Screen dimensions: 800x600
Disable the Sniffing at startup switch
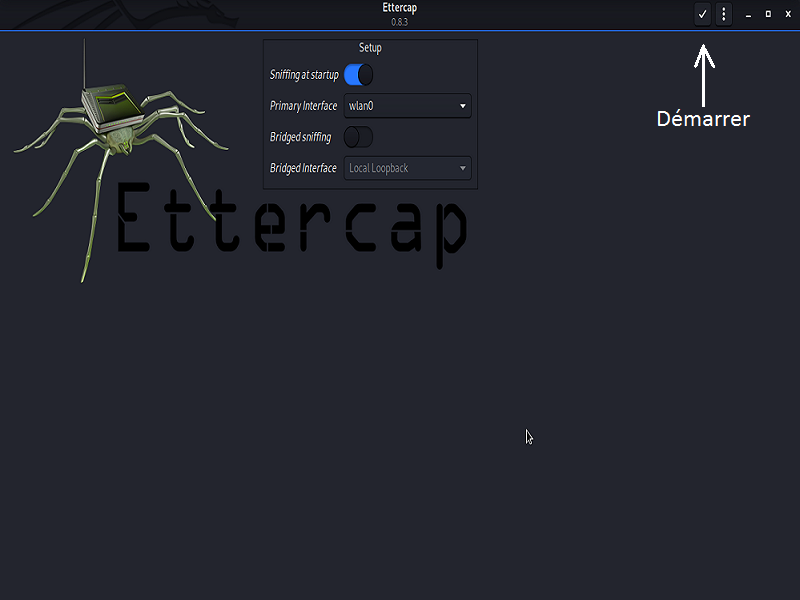click(358, 74)
